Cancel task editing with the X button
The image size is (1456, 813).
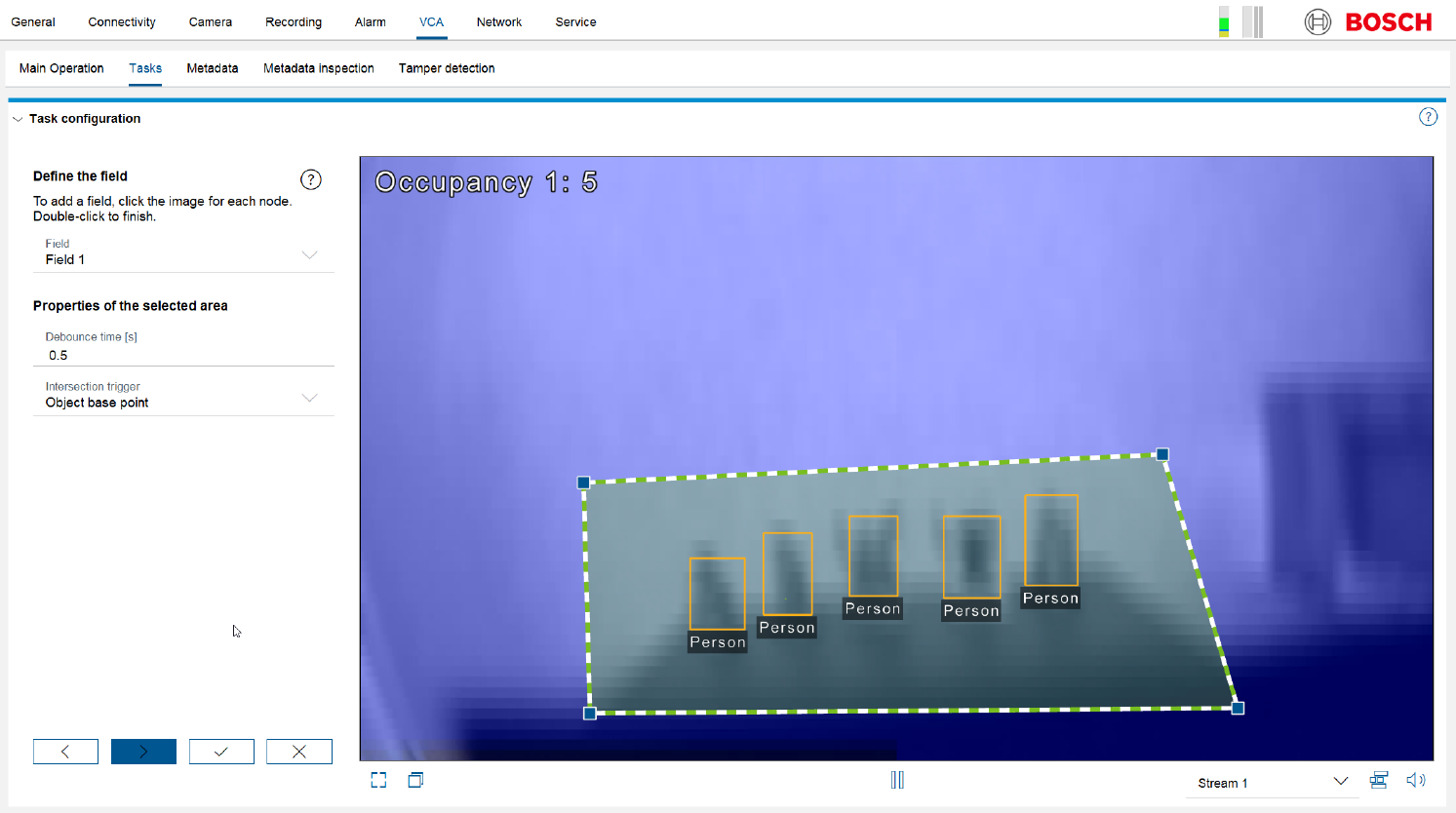(x=299, y=751)
